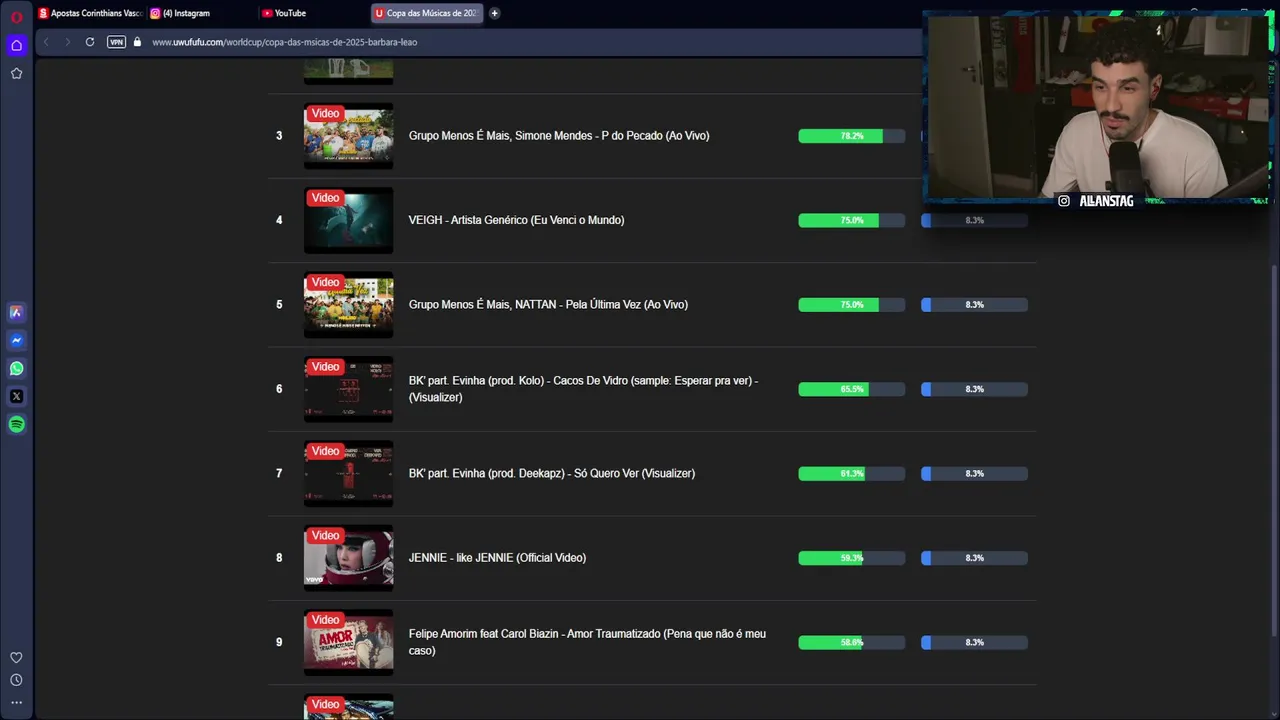This screenshot has height=720, width=1280.
Task: Open thumbnail of P do Pecado video
Action: [x=348, y=136]
